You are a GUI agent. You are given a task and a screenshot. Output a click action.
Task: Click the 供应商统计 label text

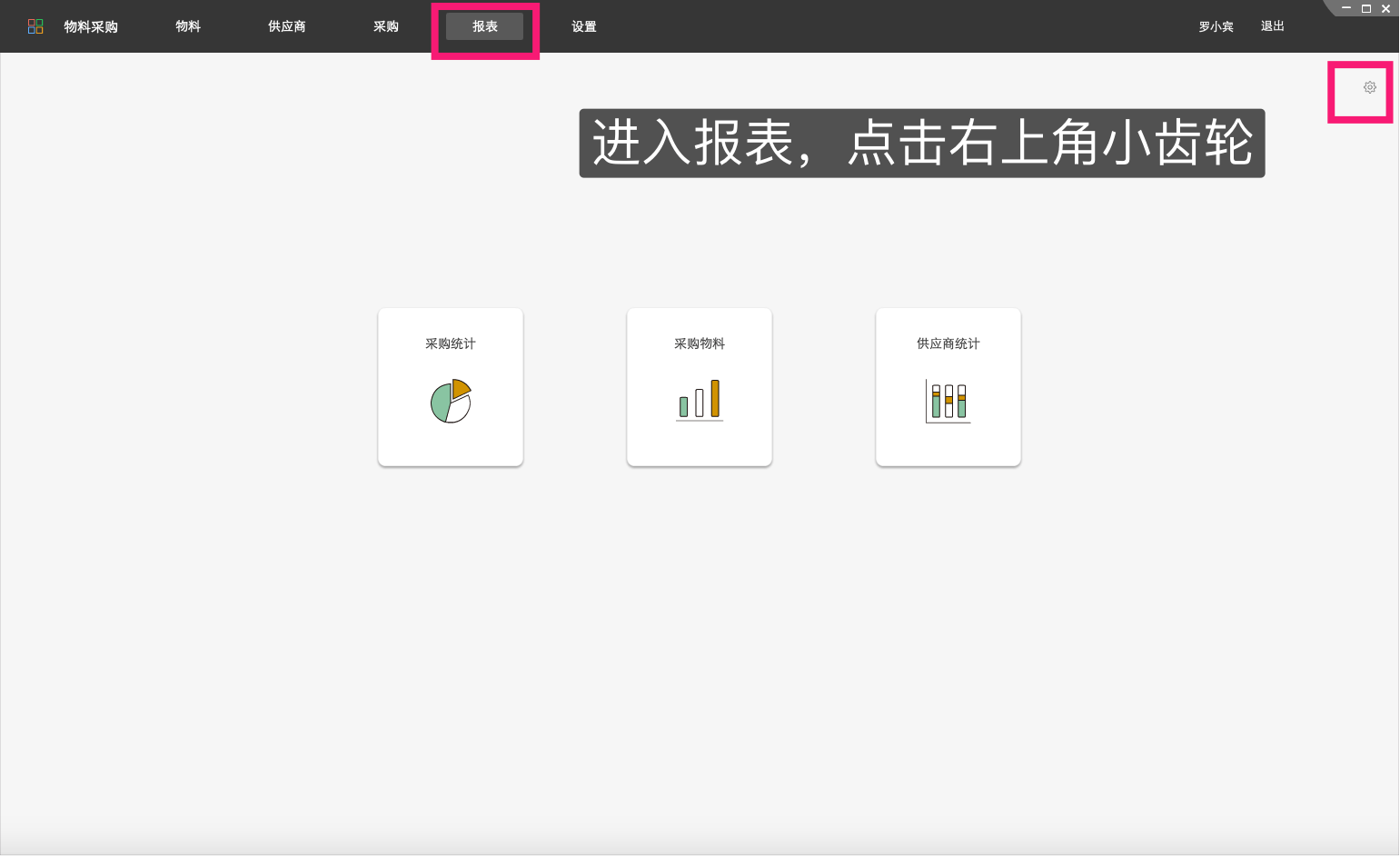[x=948, y=343]
